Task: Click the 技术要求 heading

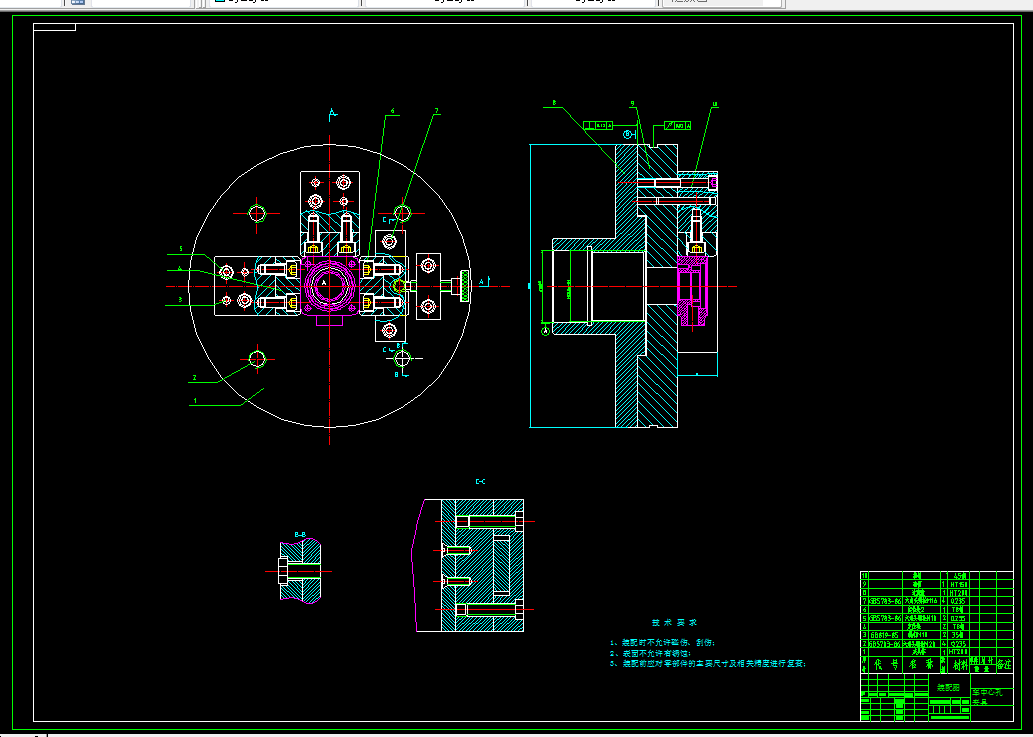Action: click(674, 622)
